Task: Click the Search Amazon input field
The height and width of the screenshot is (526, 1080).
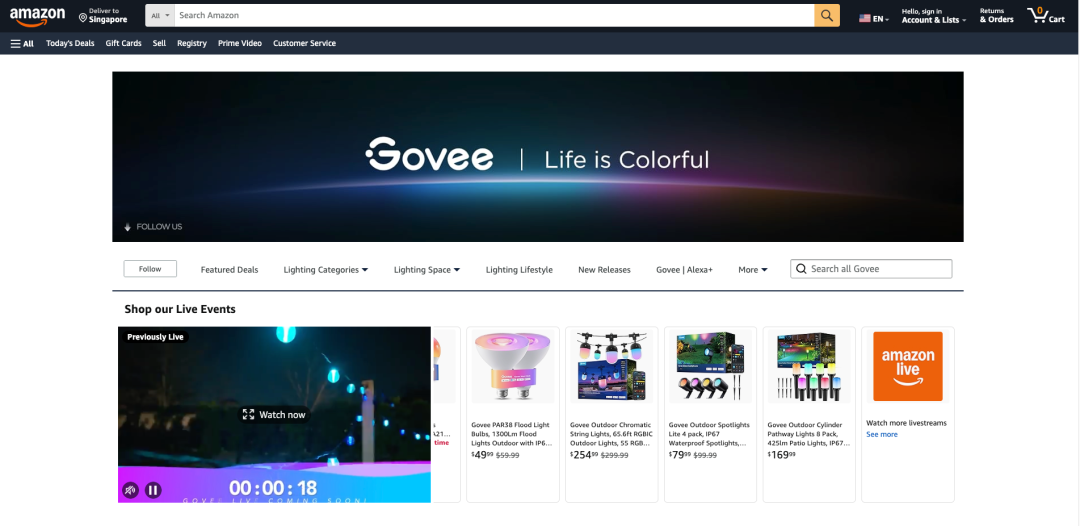Action: [494, 15]
